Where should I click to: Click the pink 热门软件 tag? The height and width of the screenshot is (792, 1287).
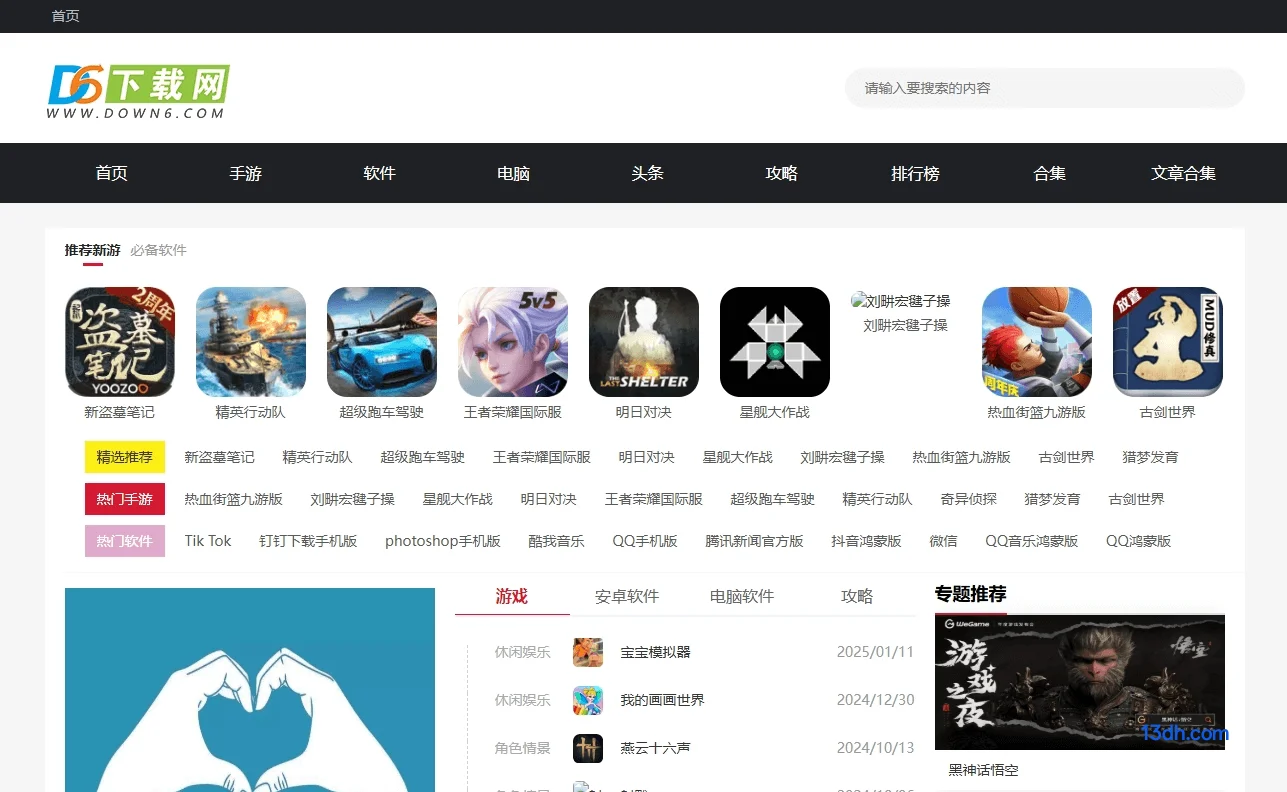point(125,541)
